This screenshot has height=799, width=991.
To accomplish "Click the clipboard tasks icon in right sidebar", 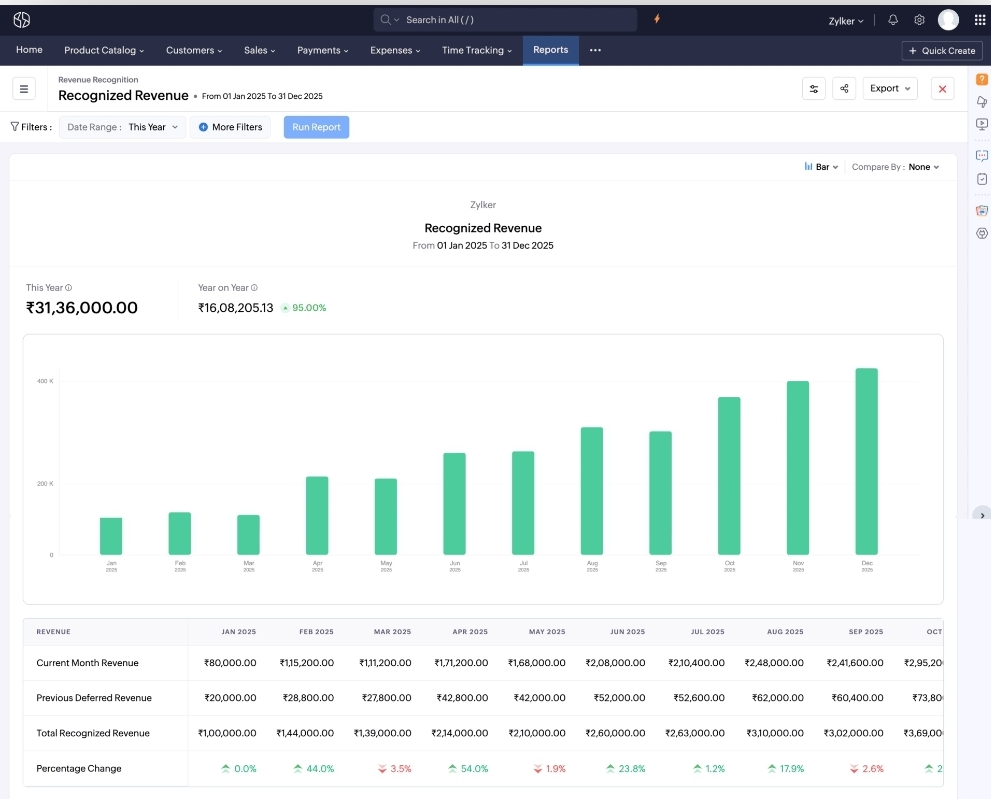I will 981,178.
